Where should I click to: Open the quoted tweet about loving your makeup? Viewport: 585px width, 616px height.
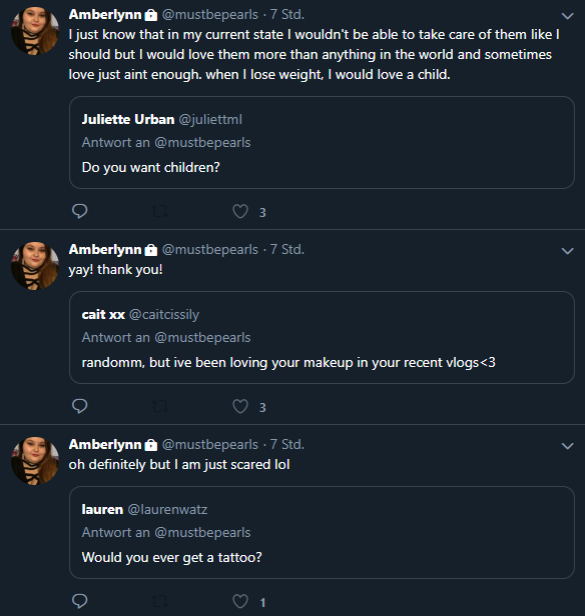click(x=322, y=337)
